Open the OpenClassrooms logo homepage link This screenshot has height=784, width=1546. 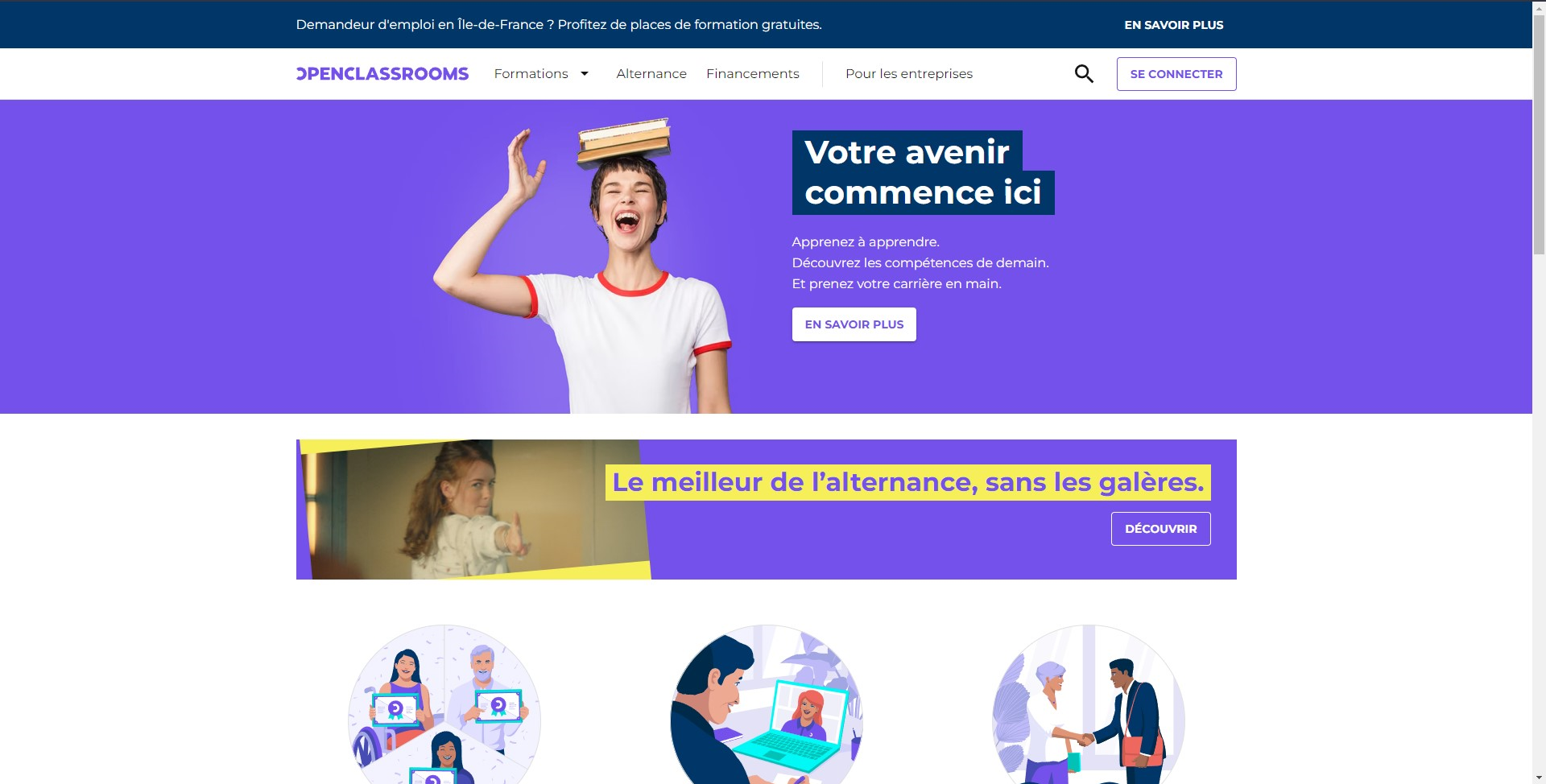[x=382, y=74]
